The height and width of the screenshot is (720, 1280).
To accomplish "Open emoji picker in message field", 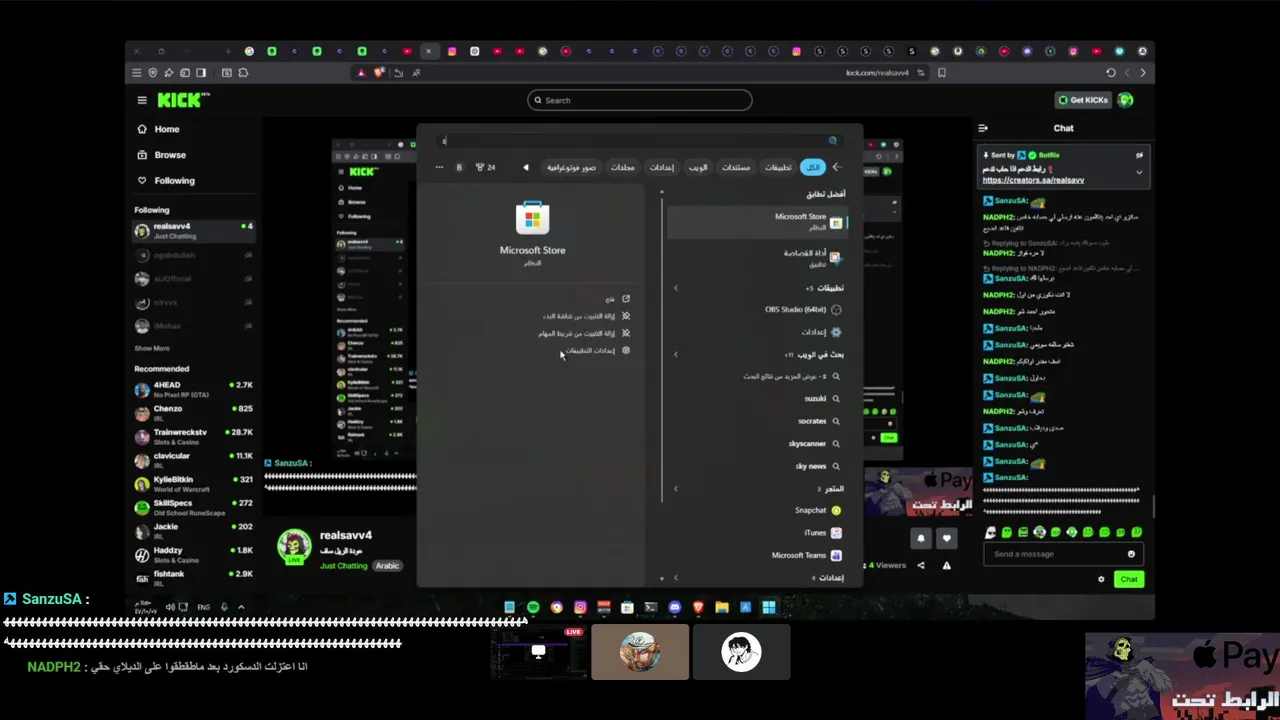I will click(x=1131, y=554).
